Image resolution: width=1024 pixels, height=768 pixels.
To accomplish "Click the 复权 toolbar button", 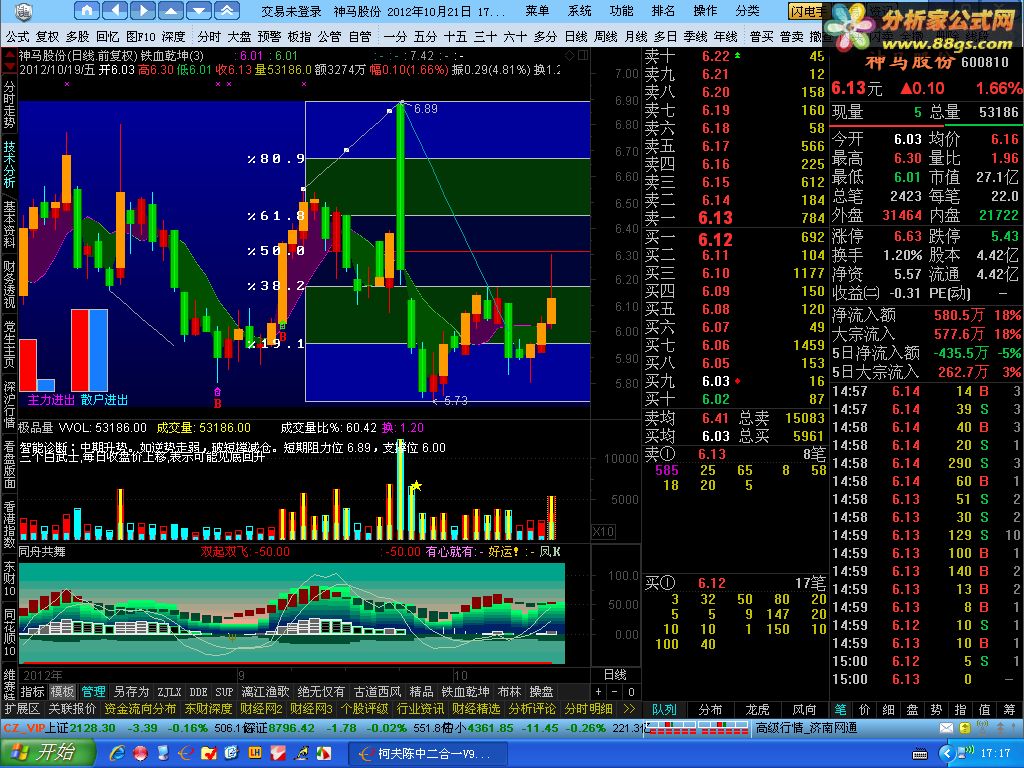I will [x=47, y=37].
